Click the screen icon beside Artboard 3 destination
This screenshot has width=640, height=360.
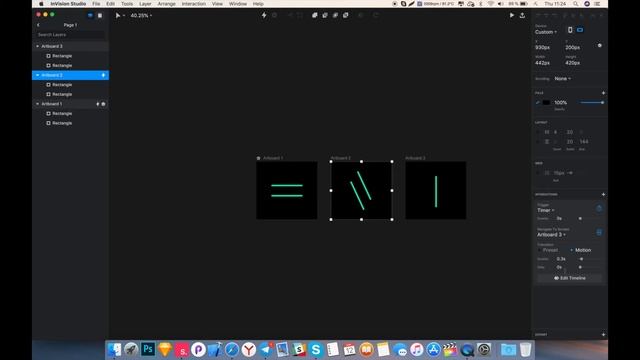point(599,232)
